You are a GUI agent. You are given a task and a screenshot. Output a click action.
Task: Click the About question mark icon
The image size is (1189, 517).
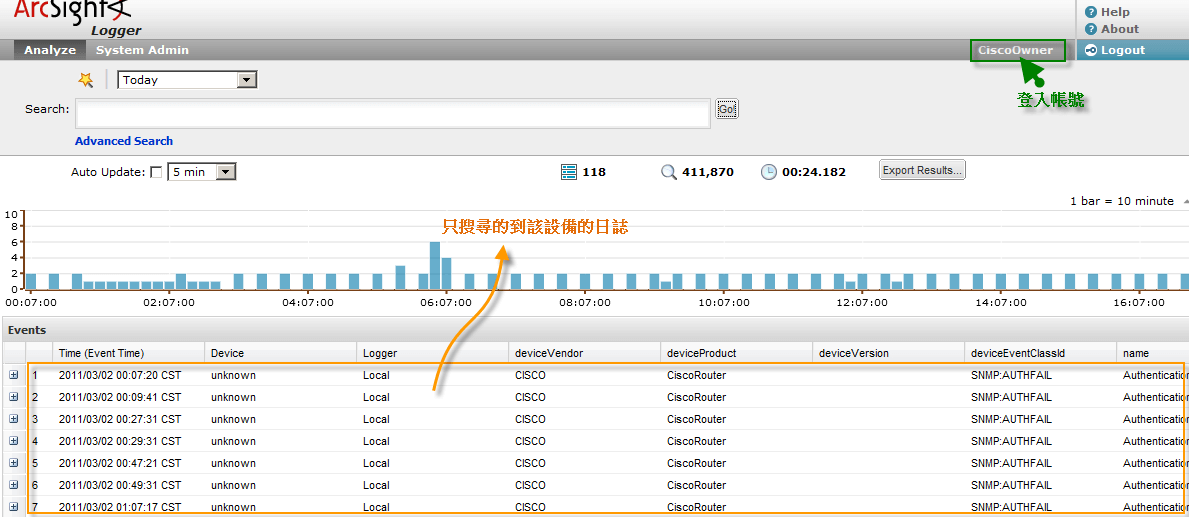tap(1091, 29)
